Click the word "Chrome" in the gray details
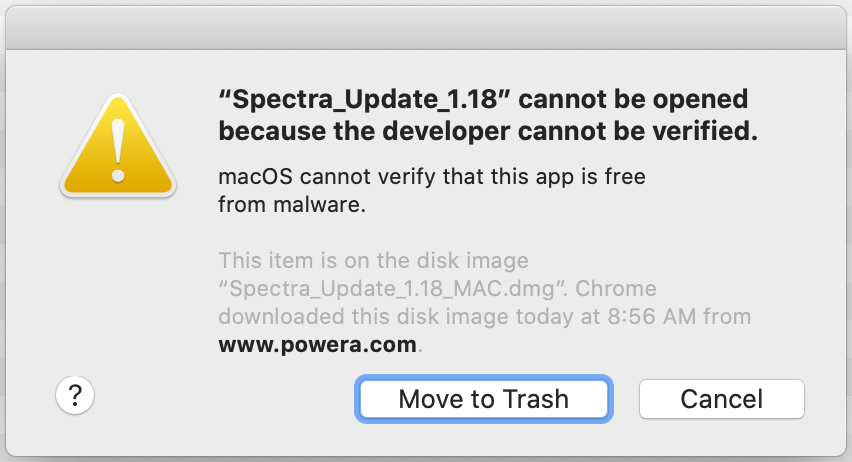 pos(616,289)
